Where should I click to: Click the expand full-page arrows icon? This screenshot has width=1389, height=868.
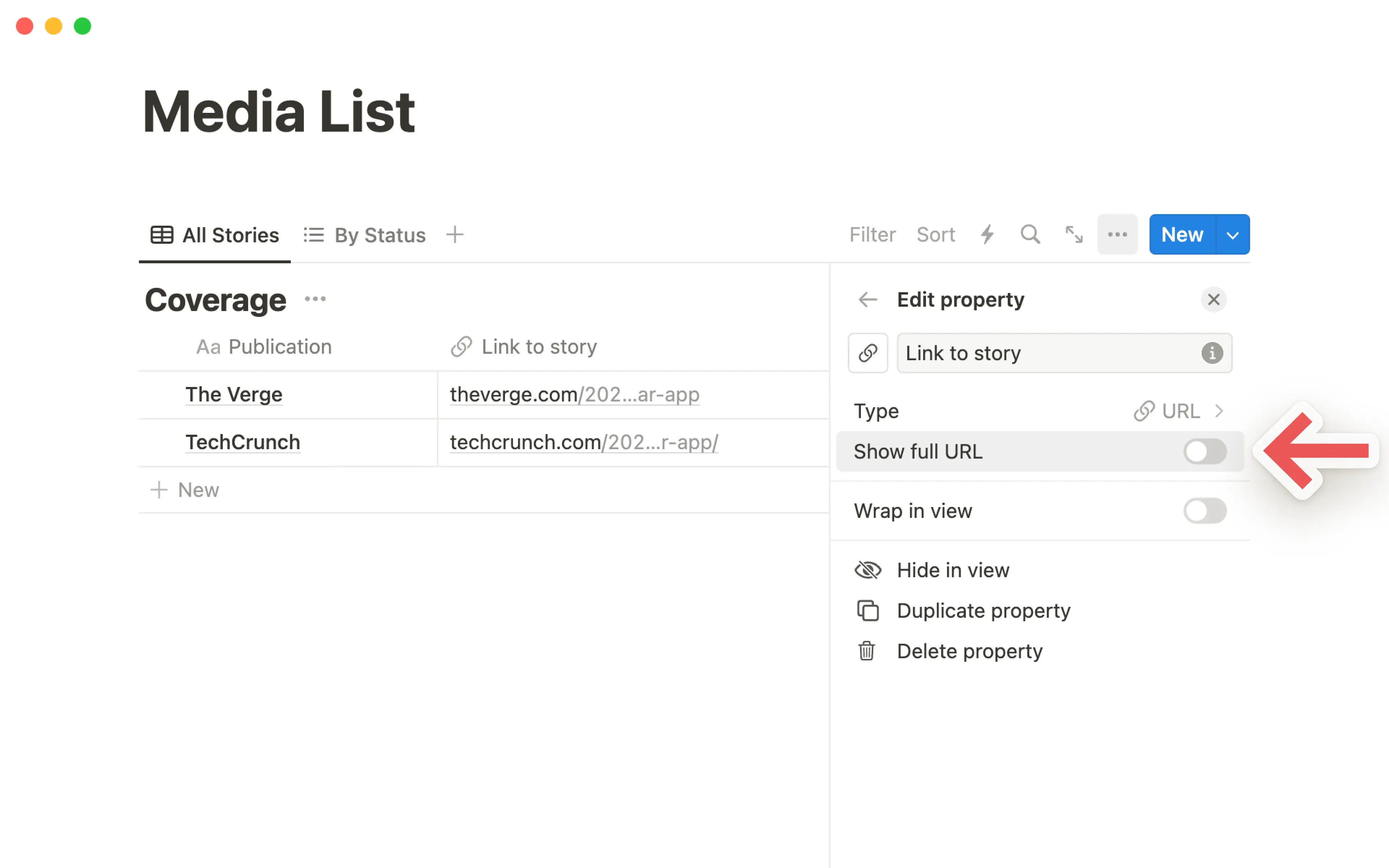pyautogui.click(x=1074, y=234)
